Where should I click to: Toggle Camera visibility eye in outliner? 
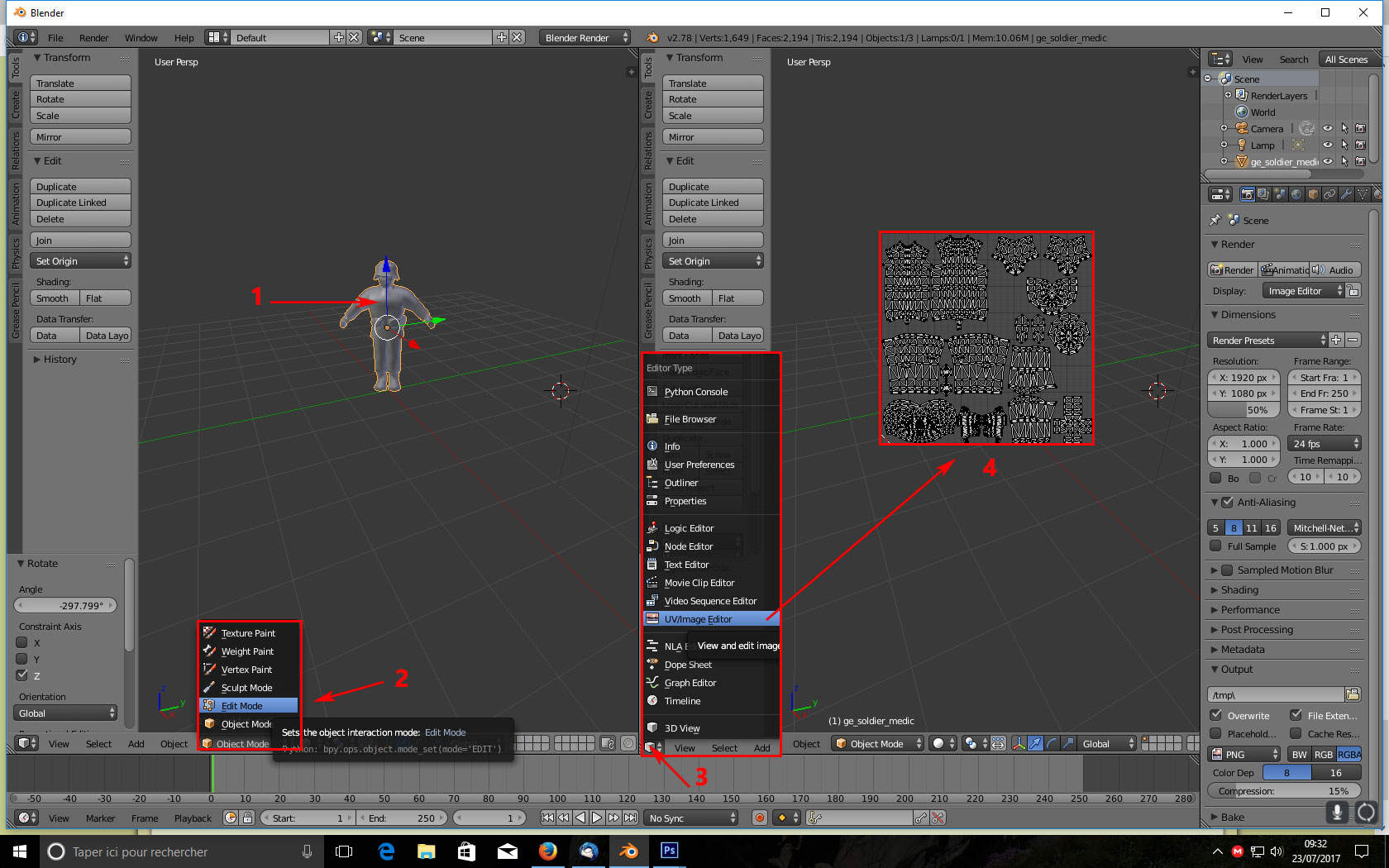tap(1328, 128)
